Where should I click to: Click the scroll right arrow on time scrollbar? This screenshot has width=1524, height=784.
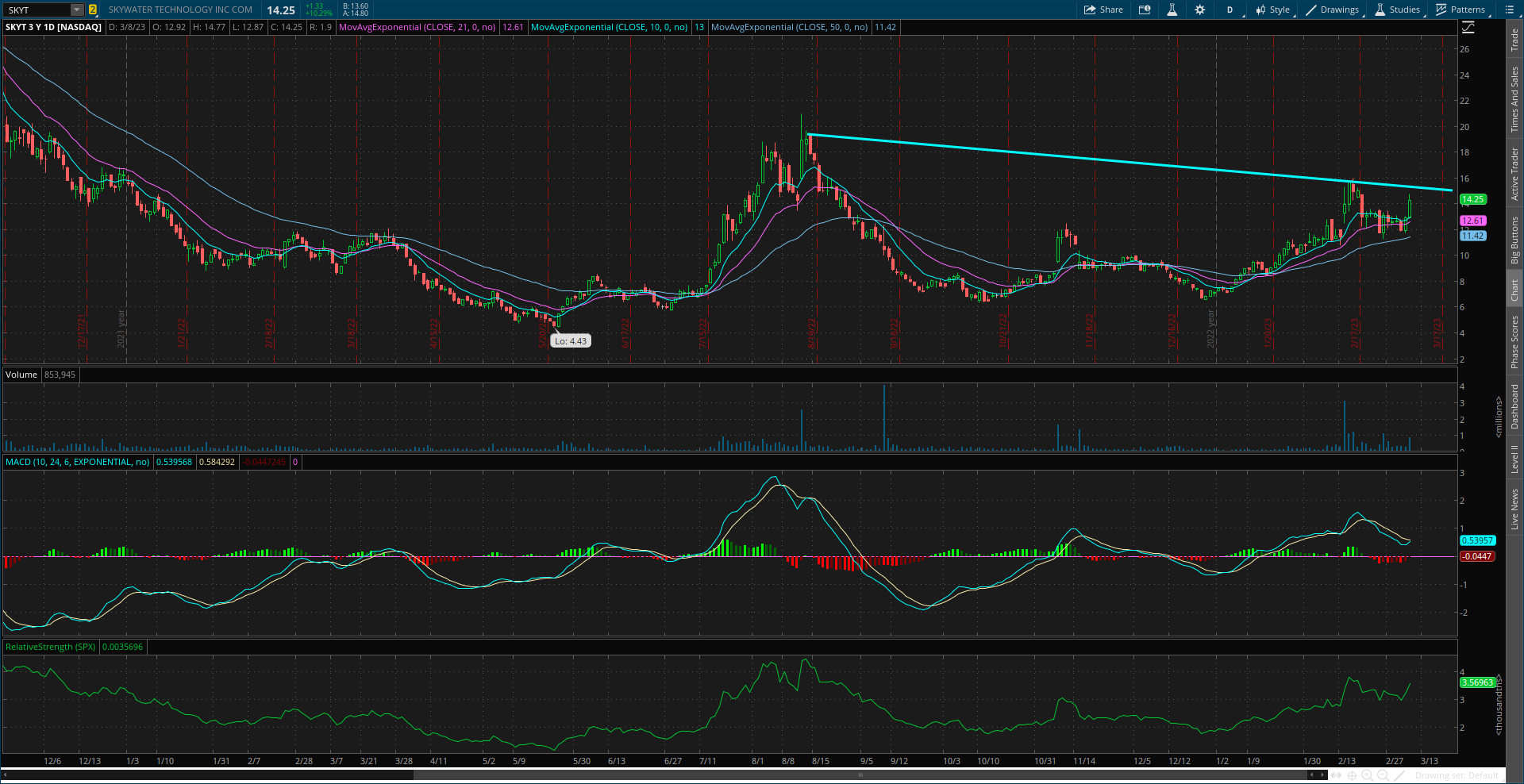1322,775
